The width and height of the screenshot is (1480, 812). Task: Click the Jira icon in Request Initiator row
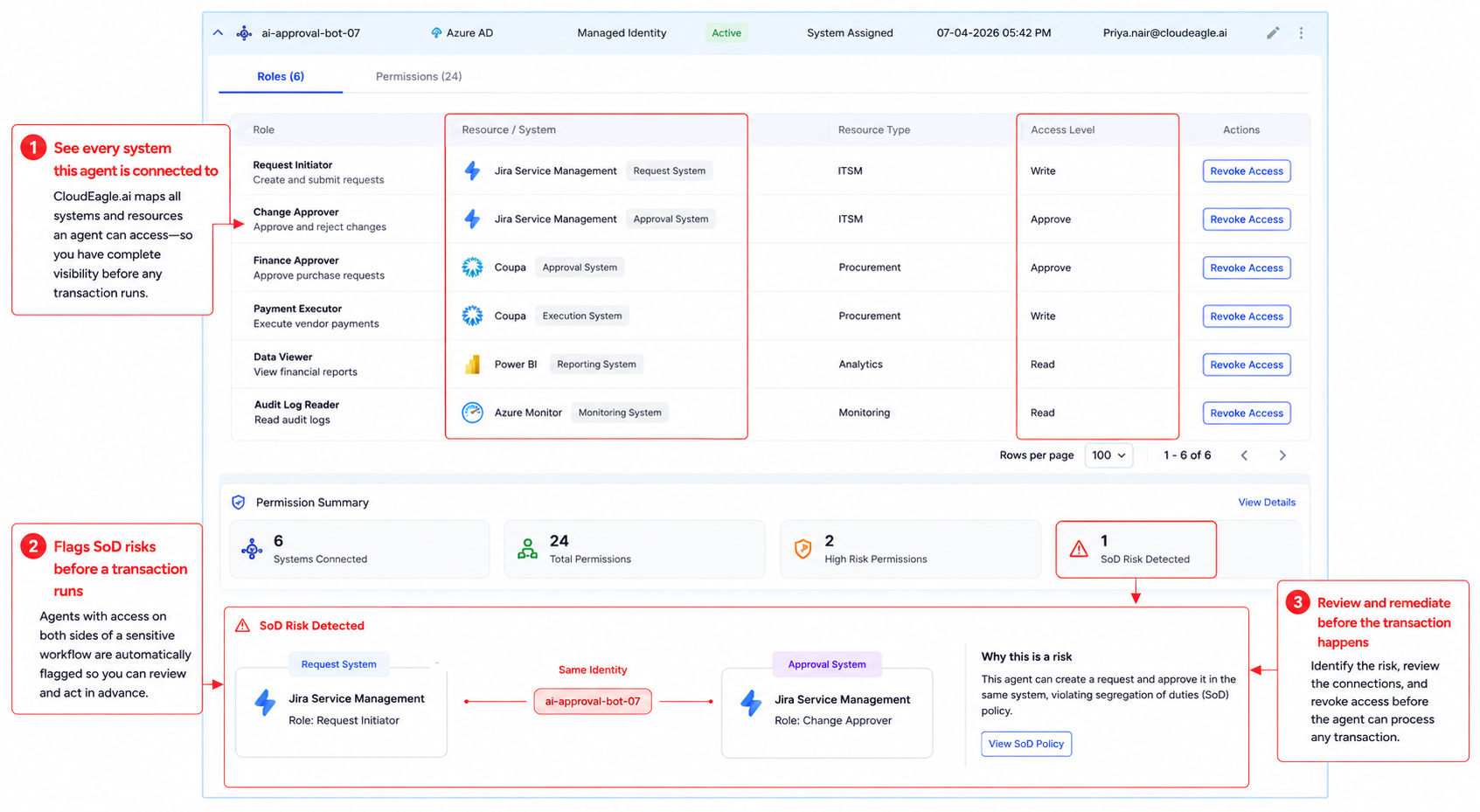(x=472, y=170)
